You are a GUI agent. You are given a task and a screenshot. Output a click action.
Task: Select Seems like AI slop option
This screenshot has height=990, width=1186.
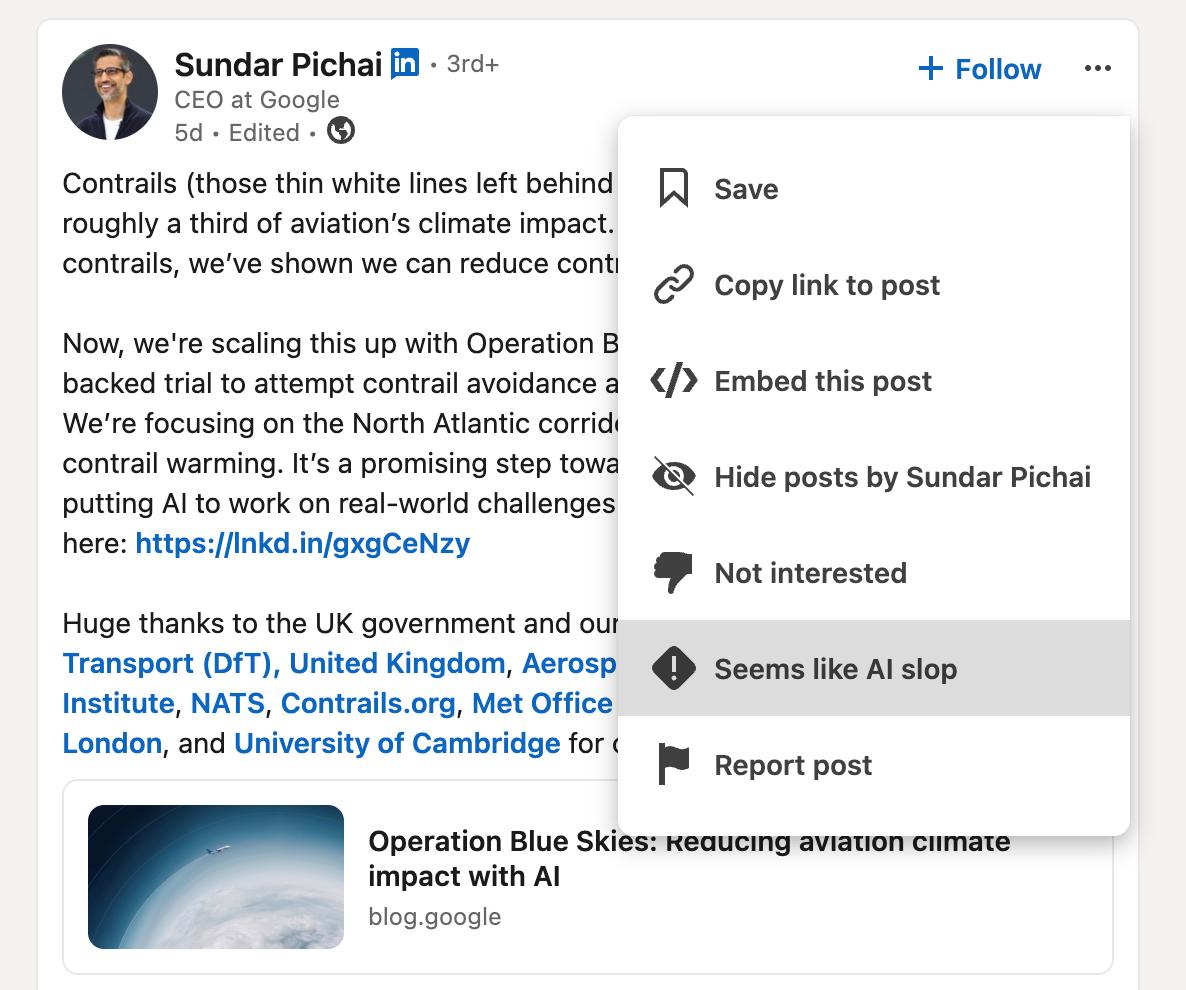(874, 669)
